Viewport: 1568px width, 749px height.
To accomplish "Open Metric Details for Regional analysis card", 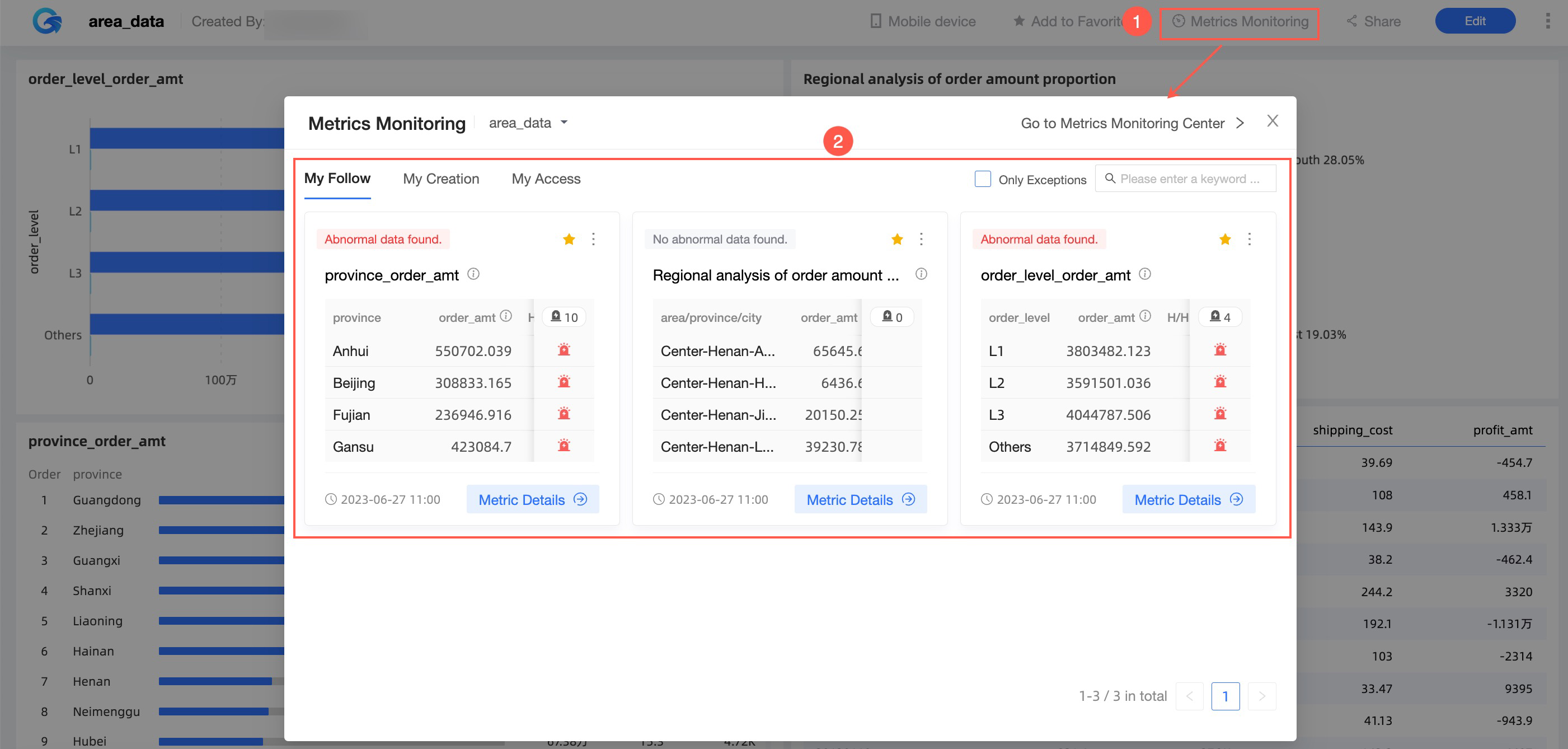I will [860, 499].
